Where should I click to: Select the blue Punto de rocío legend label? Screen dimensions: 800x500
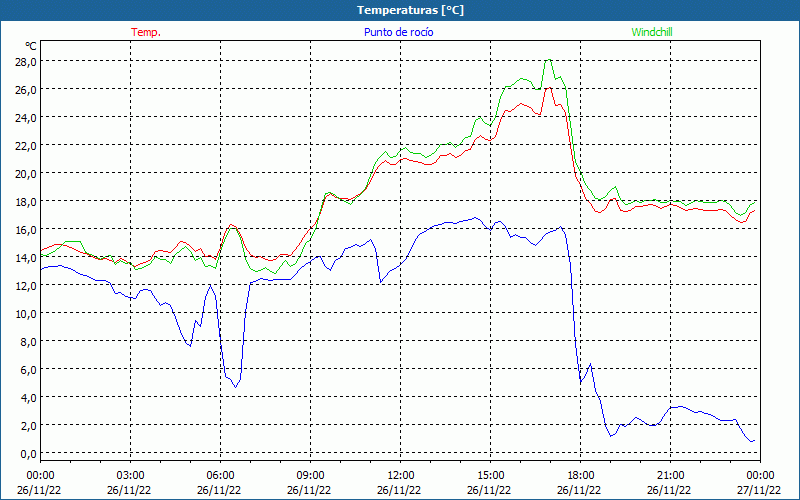point(398,32)
